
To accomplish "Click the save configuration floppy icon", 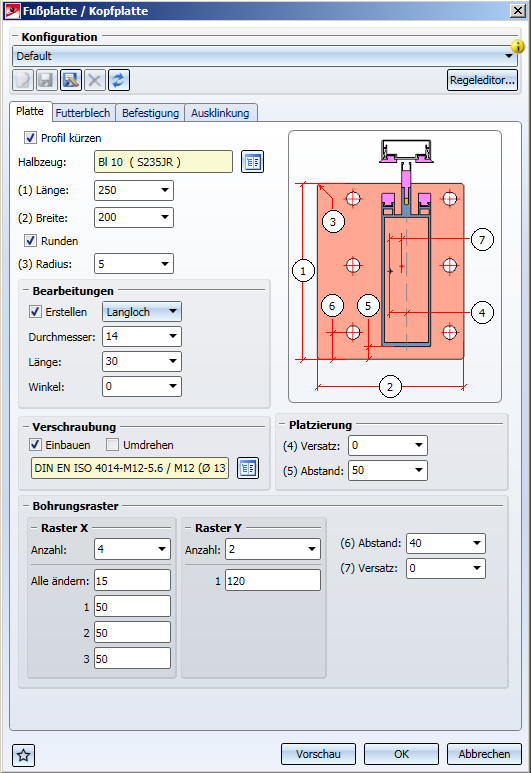I will (46, 80).
